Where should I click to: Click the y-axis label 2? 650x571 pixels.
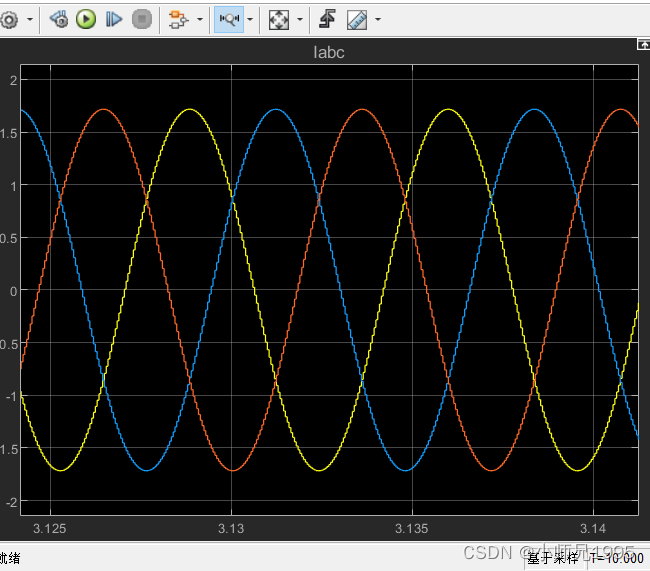(x=14, y=80)
